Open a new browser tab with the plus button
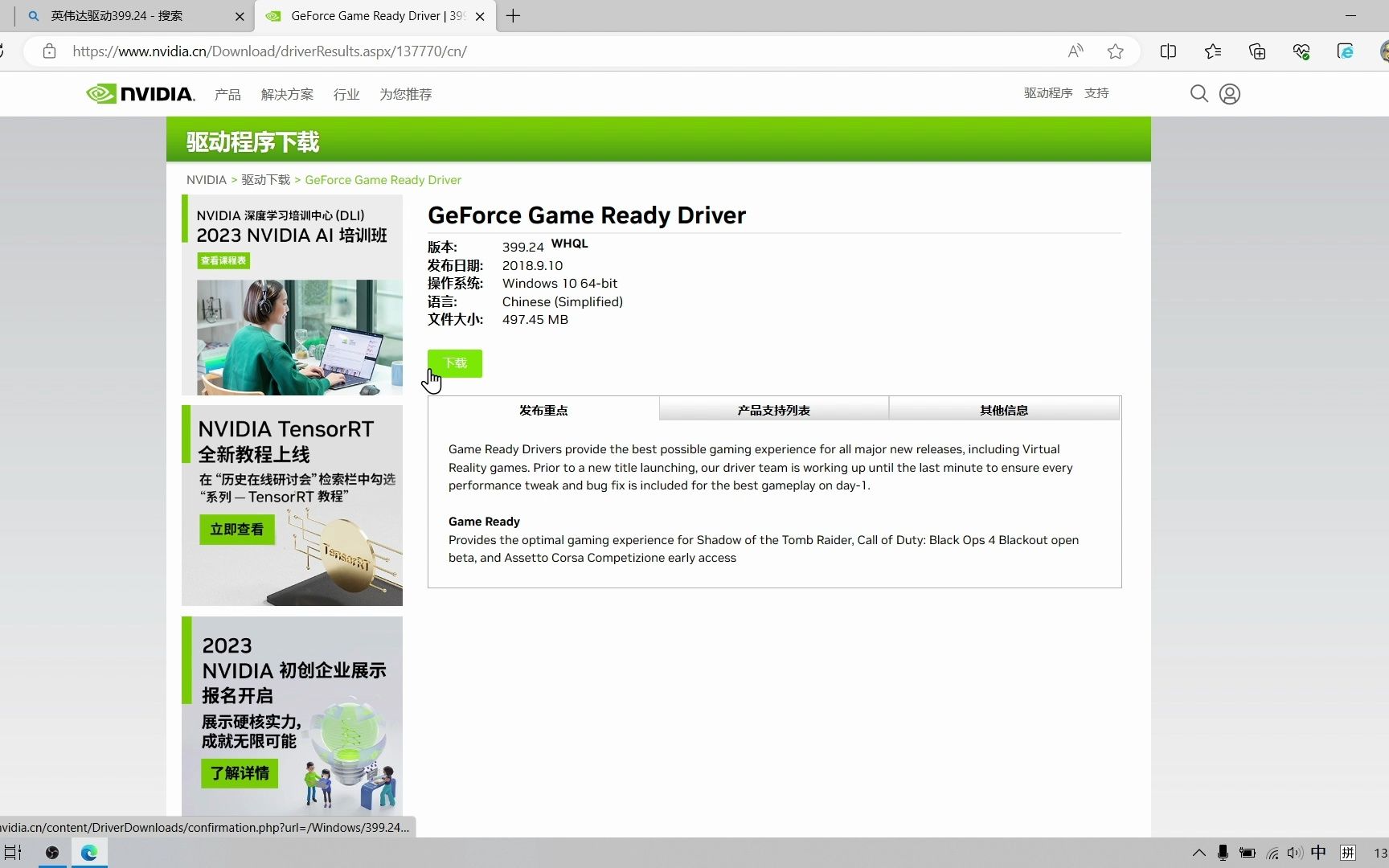 click(513, 16)
